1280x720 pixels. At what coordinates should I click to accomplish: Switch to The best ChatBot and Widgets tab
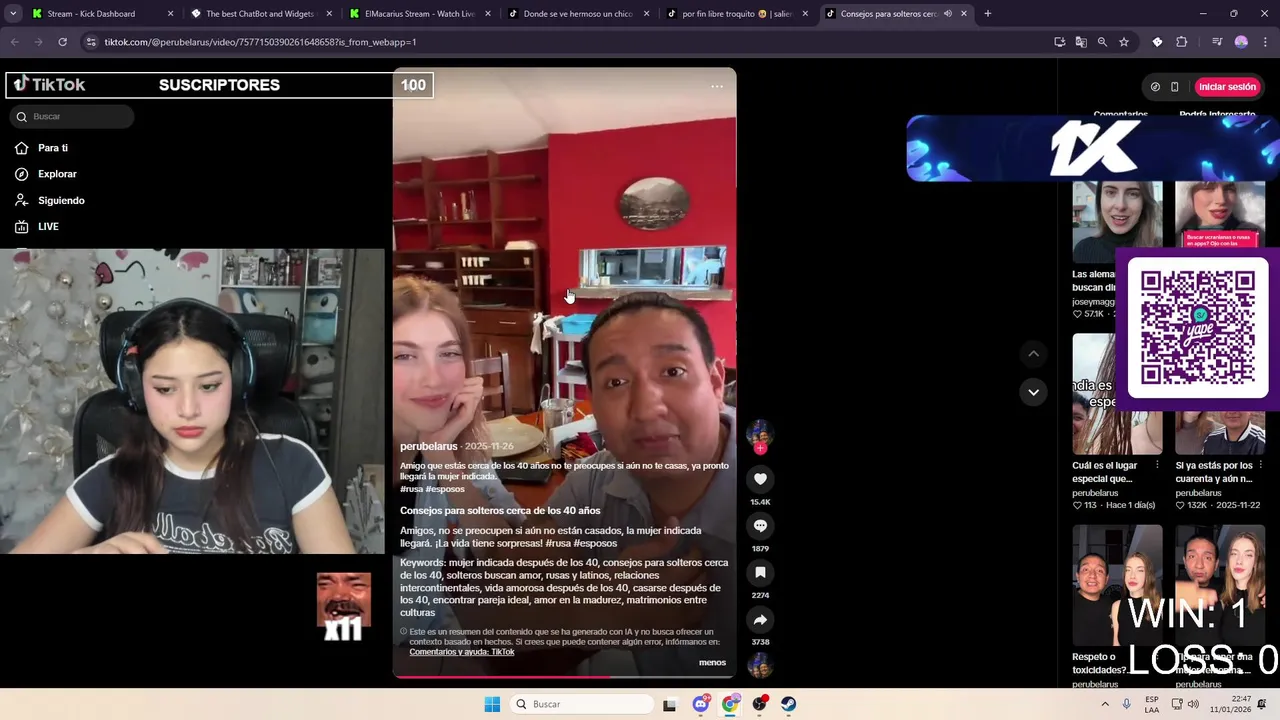pyautogui.click(x=260, y=14)
